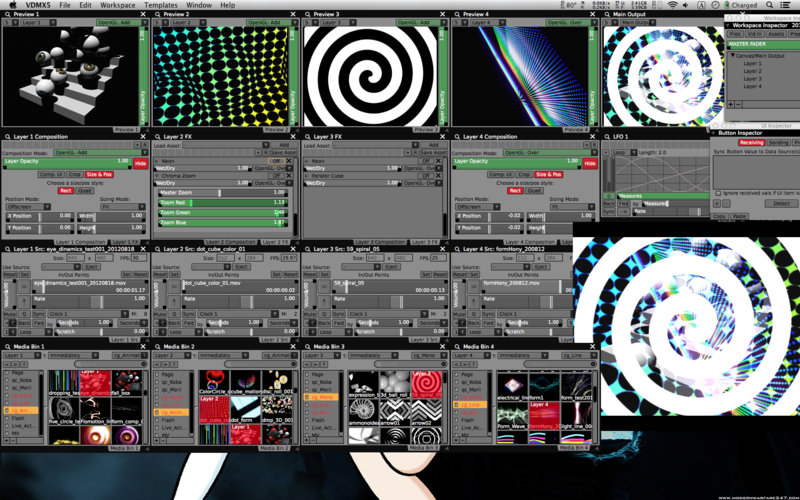This screenshot has width=800, height=500.
Task: Toggle Sync in Layer 2 Src
Action: point(189,314)
